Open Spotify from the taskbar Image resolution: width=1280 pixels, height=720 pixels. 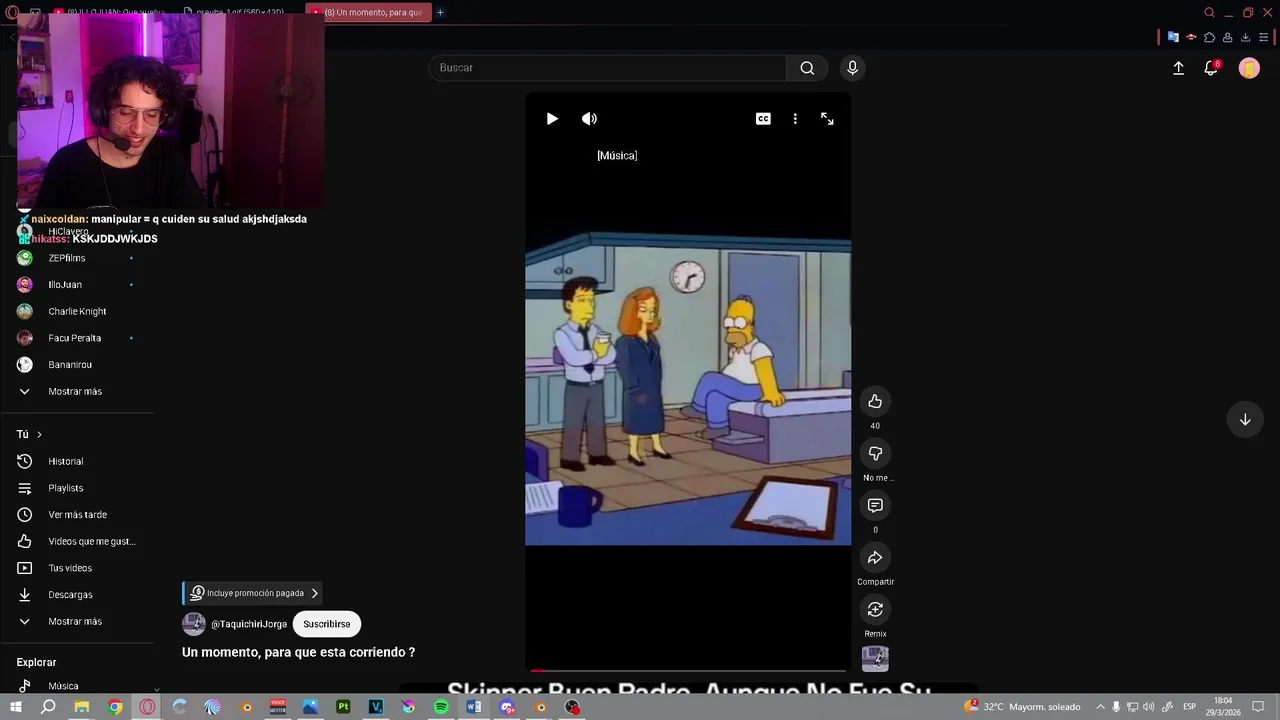(441, 707)
